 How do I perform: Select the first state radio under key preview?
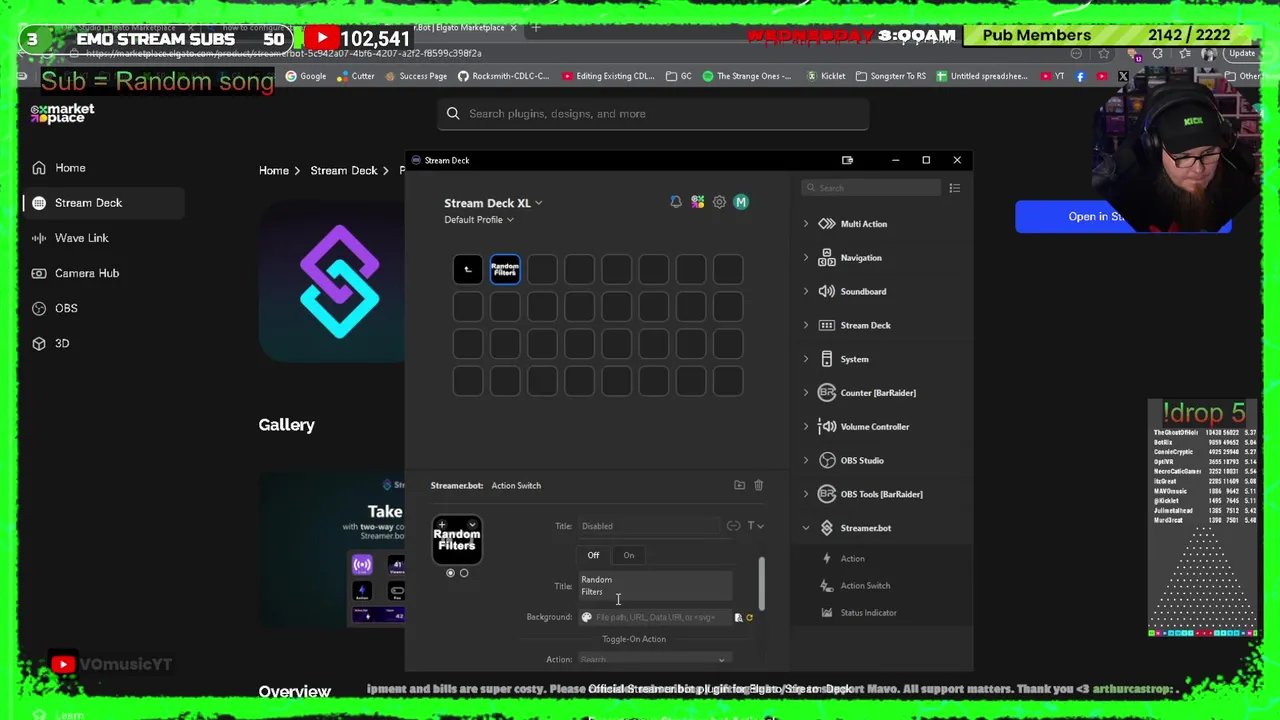tap(450, 573)
